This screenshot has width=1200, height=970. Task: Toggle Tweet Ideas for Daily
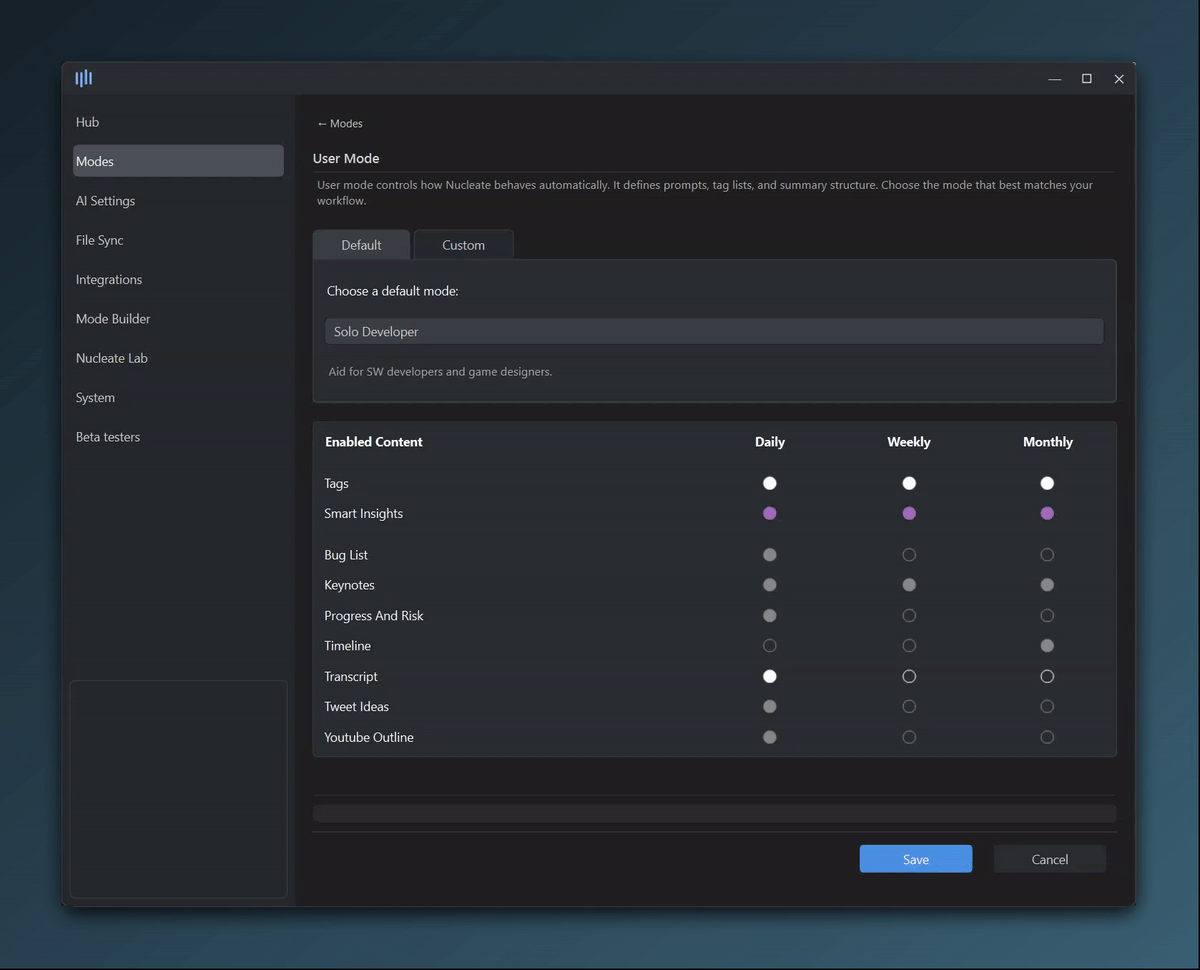pyautogui.click(x=770, y=707)
